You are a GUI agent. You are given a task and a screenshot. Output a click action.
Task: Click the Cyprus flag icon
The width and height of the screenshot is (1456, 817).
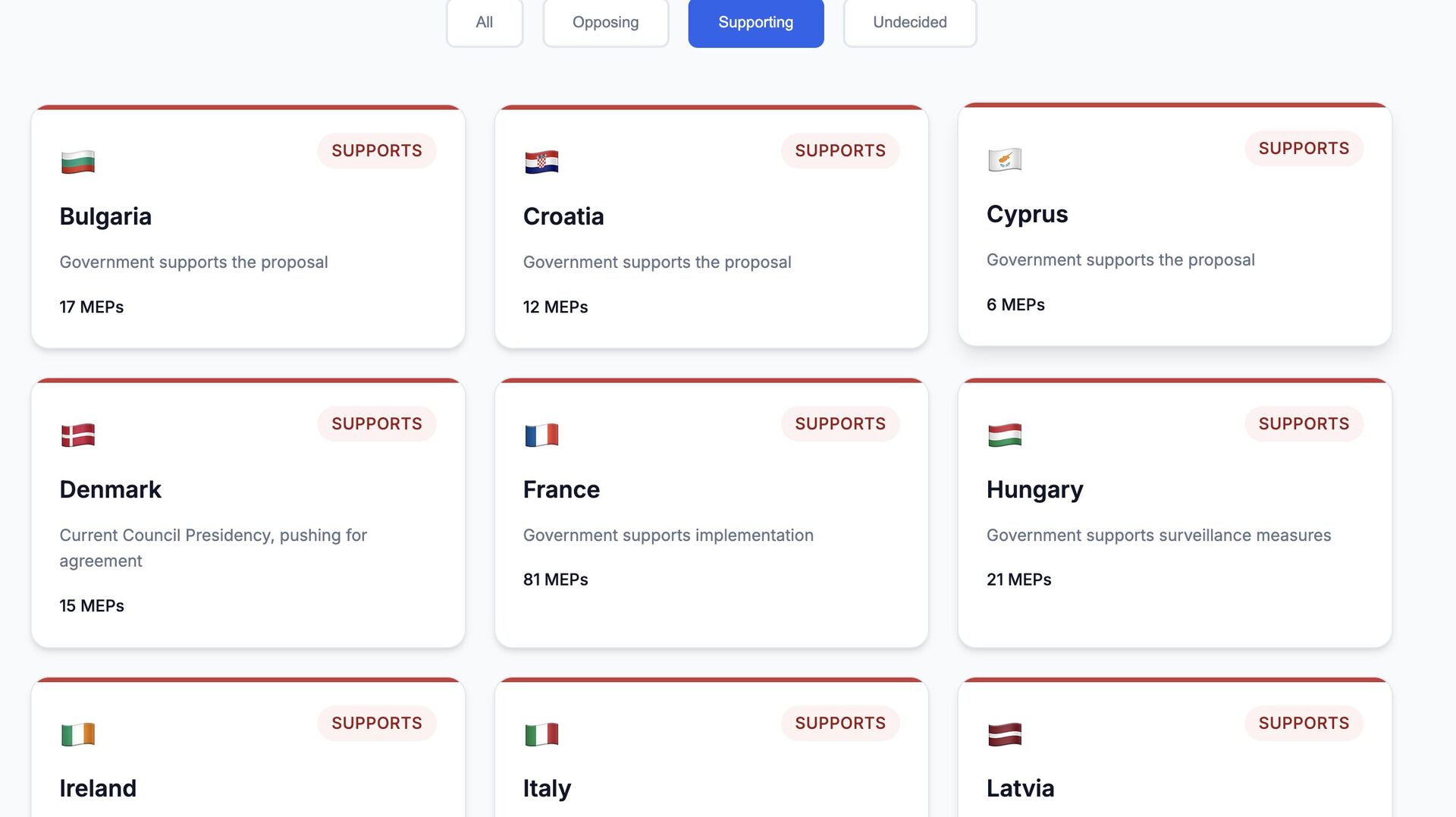(x=1005, y=160)
